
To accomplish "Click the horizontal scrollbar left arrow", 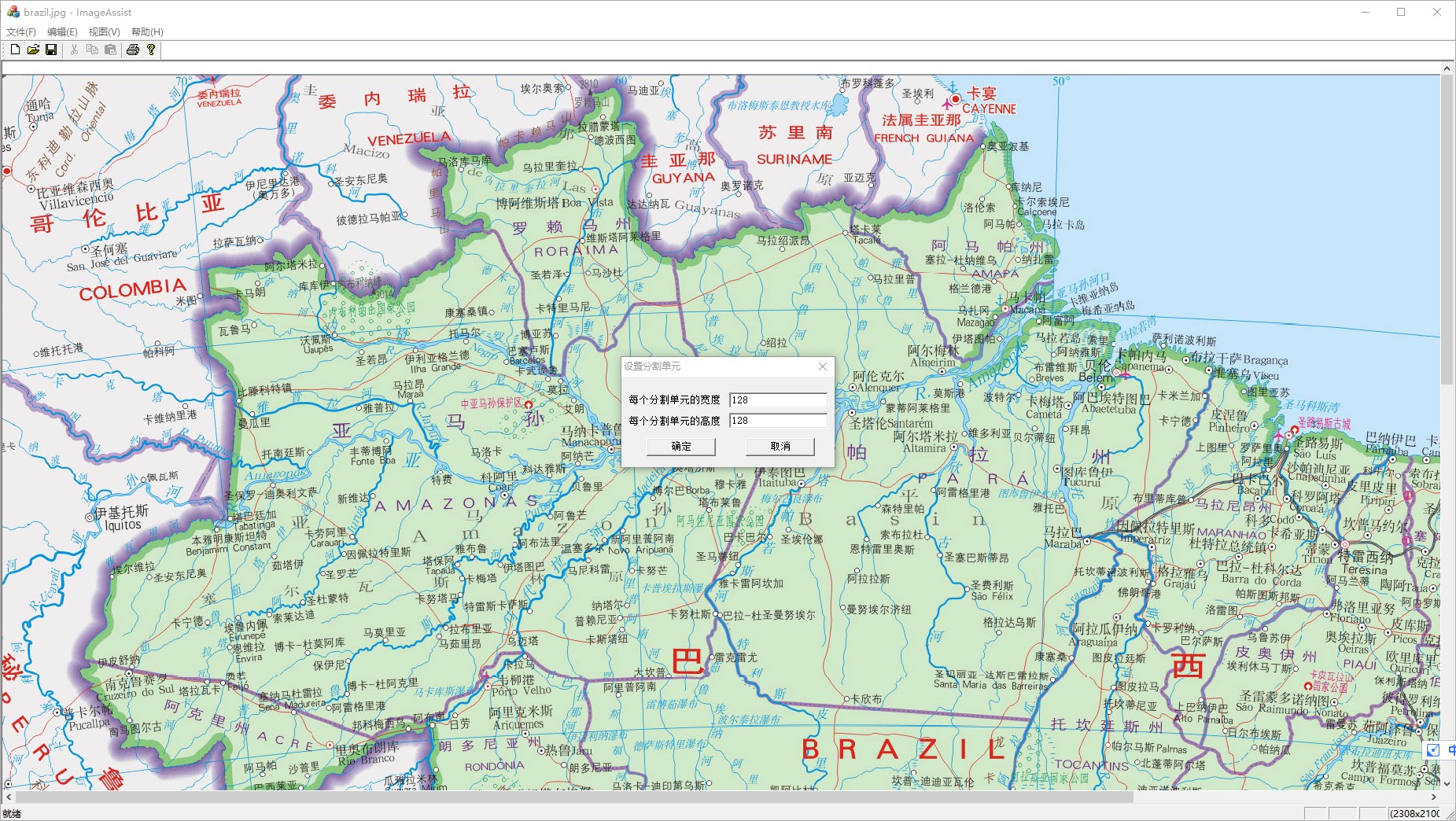I will point(8,797).
